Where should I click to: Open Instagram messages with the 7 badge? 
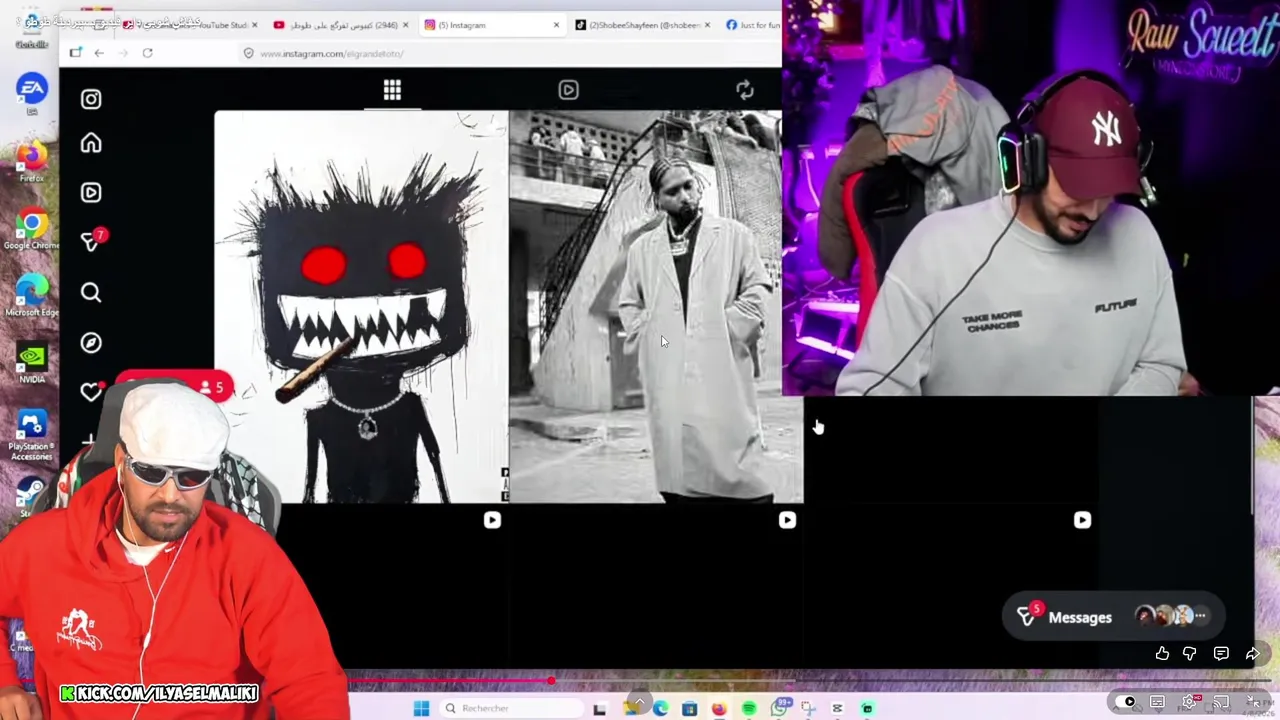click(x=92, y=241)
